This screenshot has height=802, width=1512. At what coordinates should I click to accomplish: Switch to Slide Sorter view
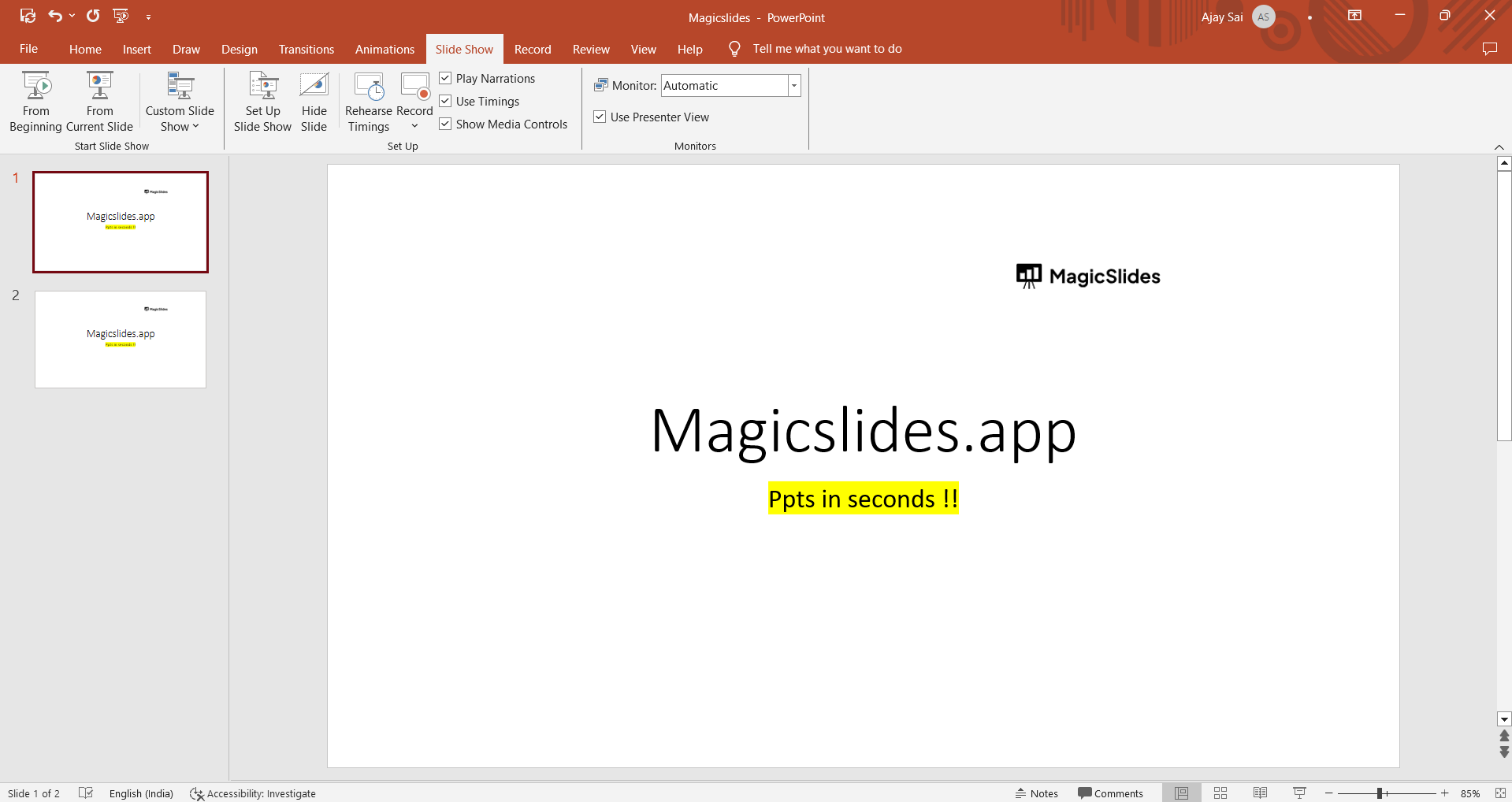[1220, 793]
